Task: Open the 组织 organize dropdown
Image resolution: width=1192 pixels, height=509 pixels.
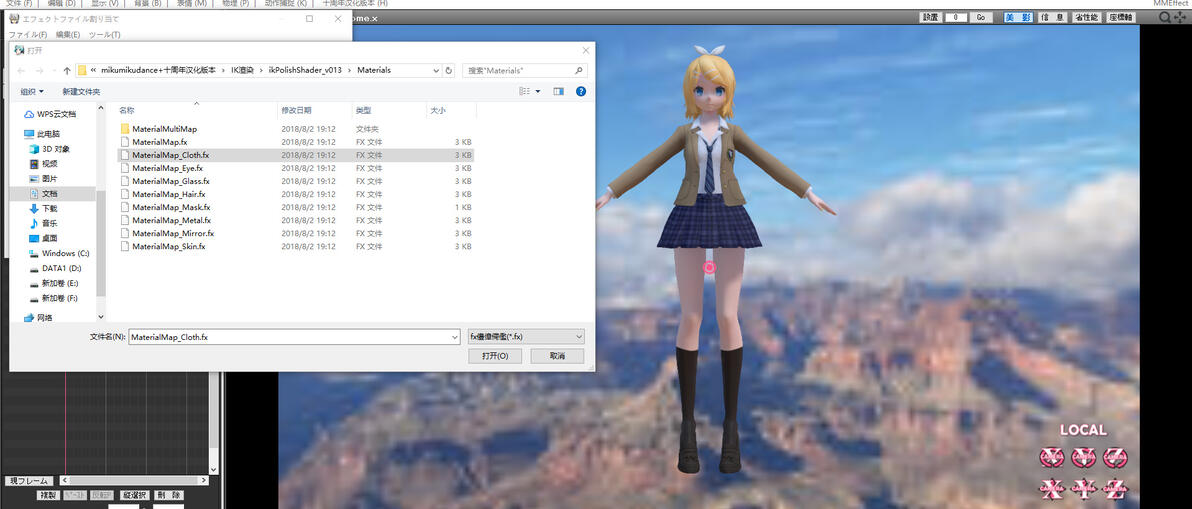Action: tap(32, 91)
